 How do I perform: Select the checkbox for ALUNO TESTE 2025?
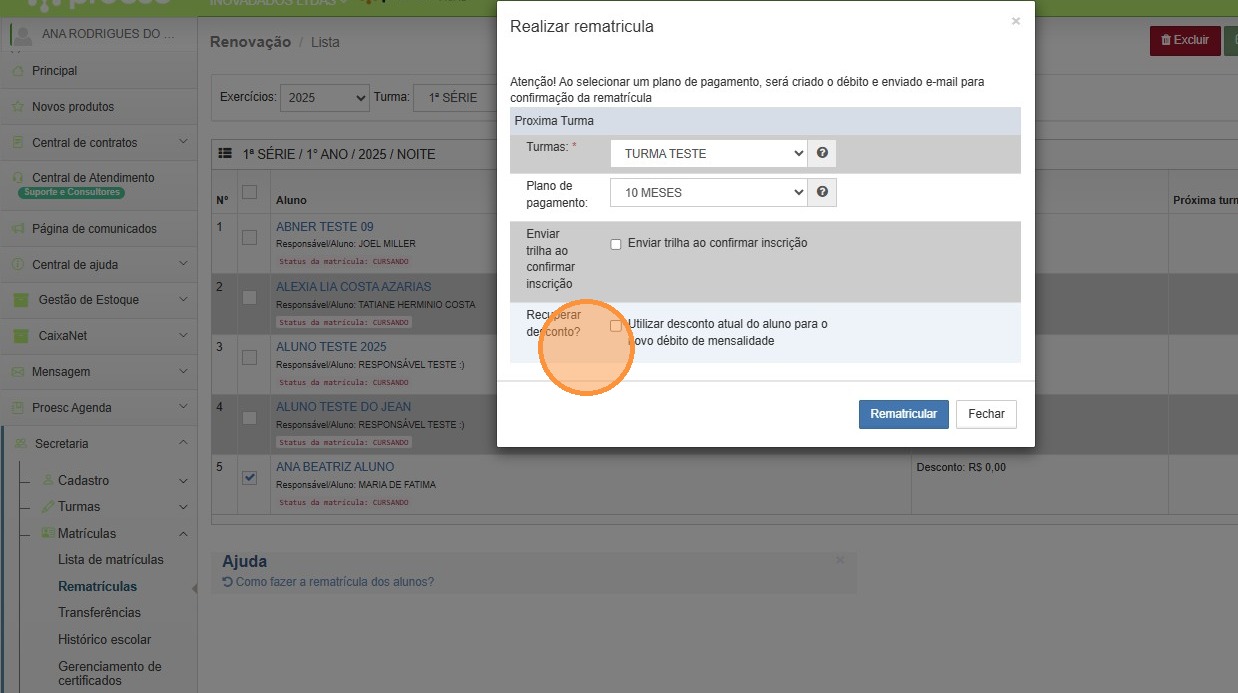coord(249,357)
